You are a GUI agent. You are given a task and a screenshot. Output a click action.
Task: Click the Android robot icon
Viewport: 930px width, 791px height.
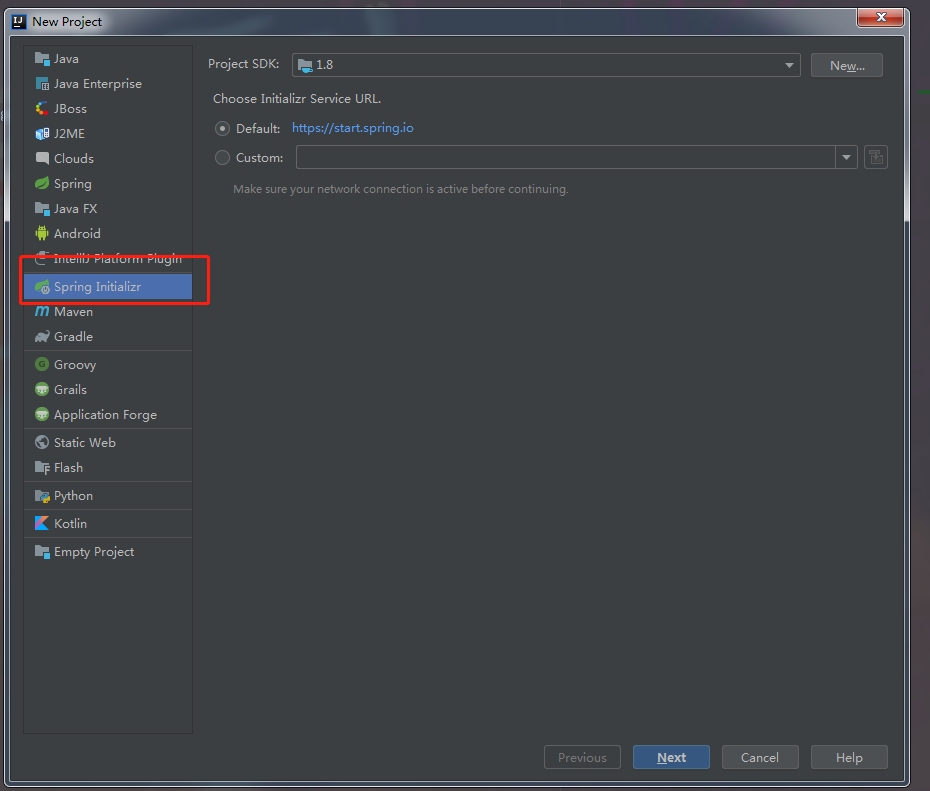pyautogui.click(x=42, y=233)
